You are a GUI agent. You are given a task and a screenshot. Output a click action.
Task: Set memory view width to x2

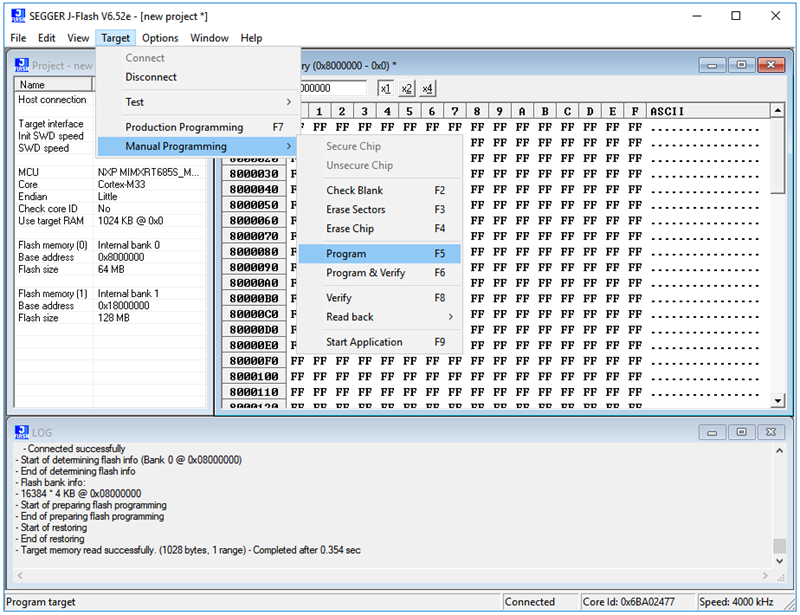click(407, 88)
